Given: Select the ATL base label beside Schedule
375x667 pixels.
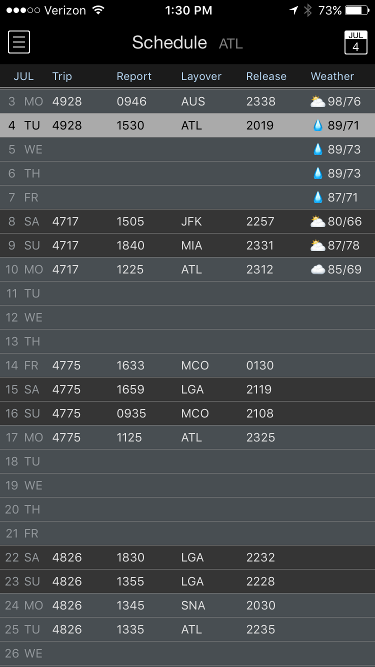Looking at the screenshot, I should tap(231, 43).
